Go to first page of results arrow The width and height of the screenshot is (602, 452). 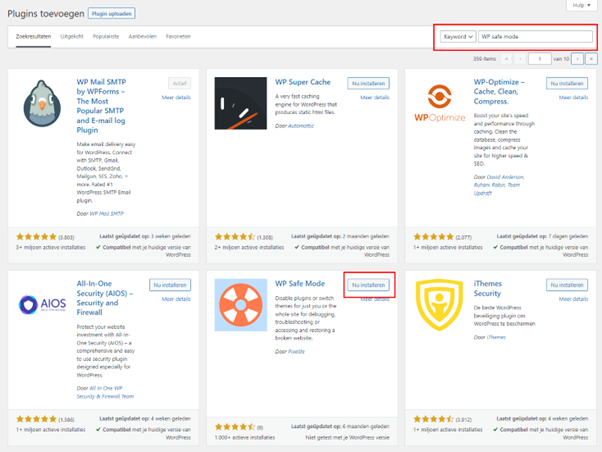(506, 59)
